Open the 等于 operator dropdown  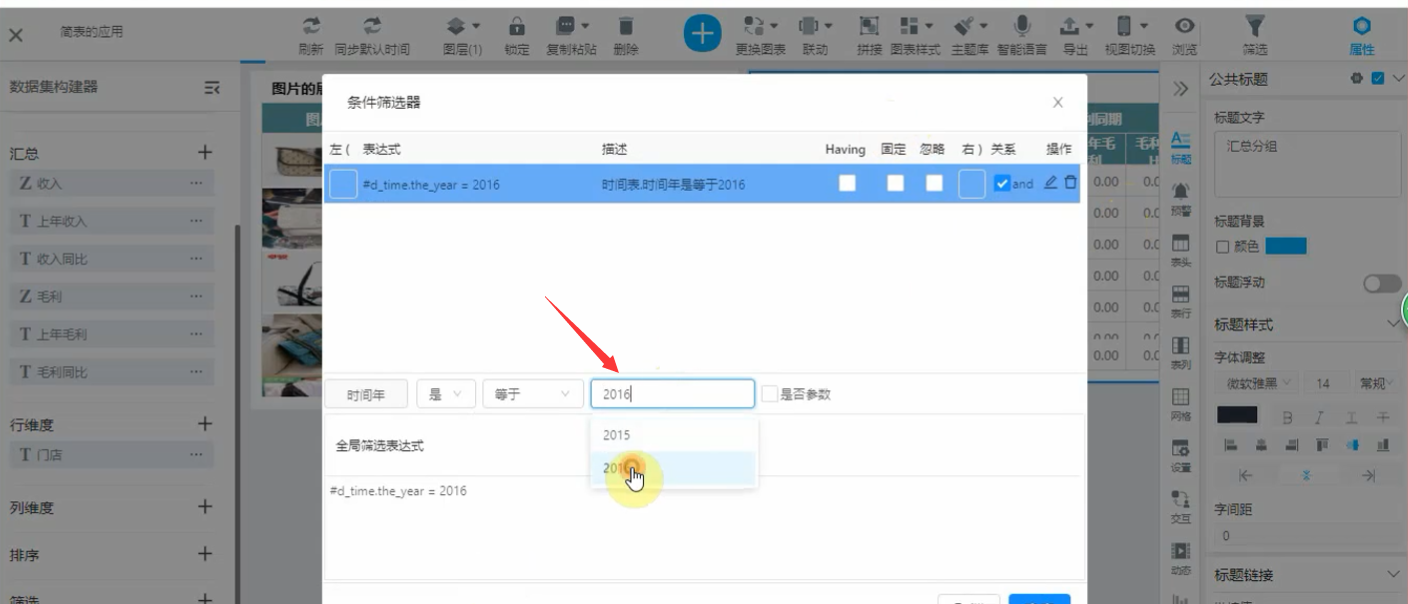click(532, 394)
